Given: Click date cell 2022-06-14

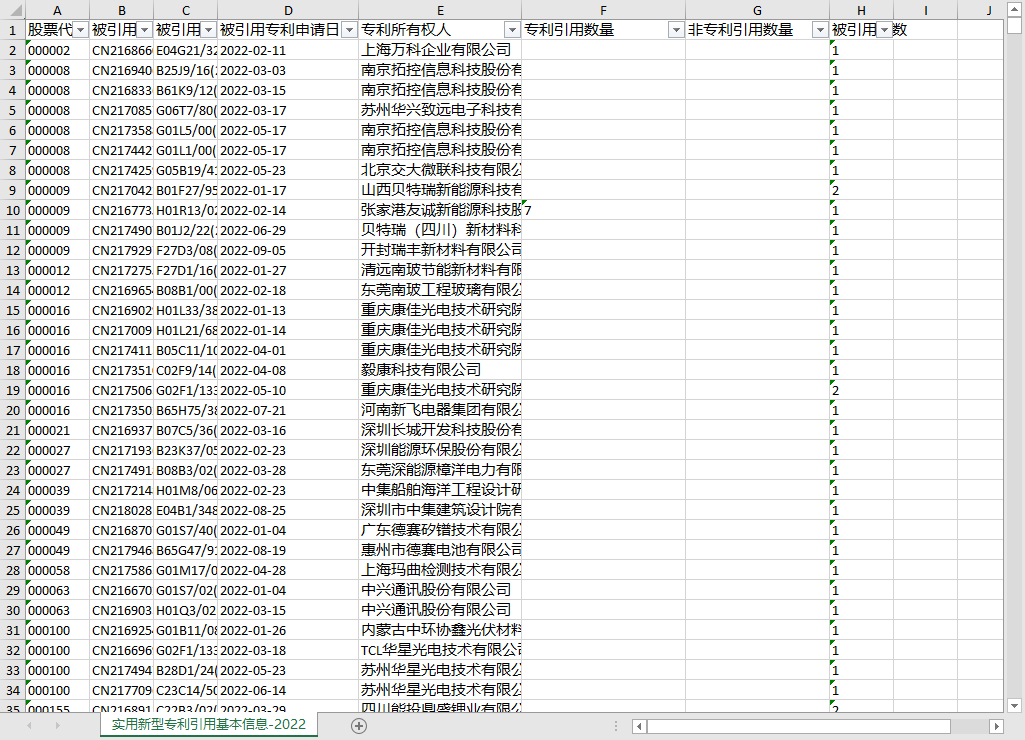Looking at the screenshot, I should tap(288, 690).
